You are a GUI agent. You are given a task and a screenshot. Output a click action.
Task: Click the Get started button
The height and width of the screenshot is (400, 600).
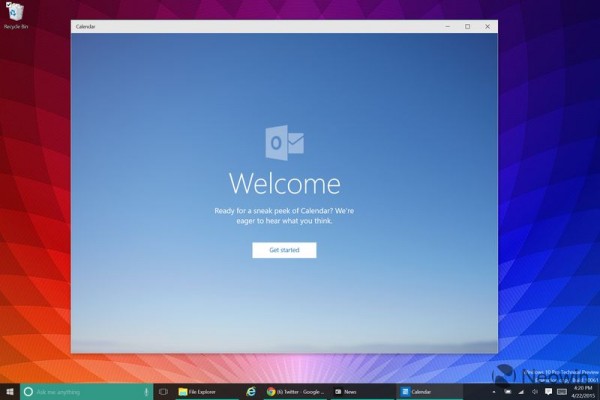click(x=284, y=250)
